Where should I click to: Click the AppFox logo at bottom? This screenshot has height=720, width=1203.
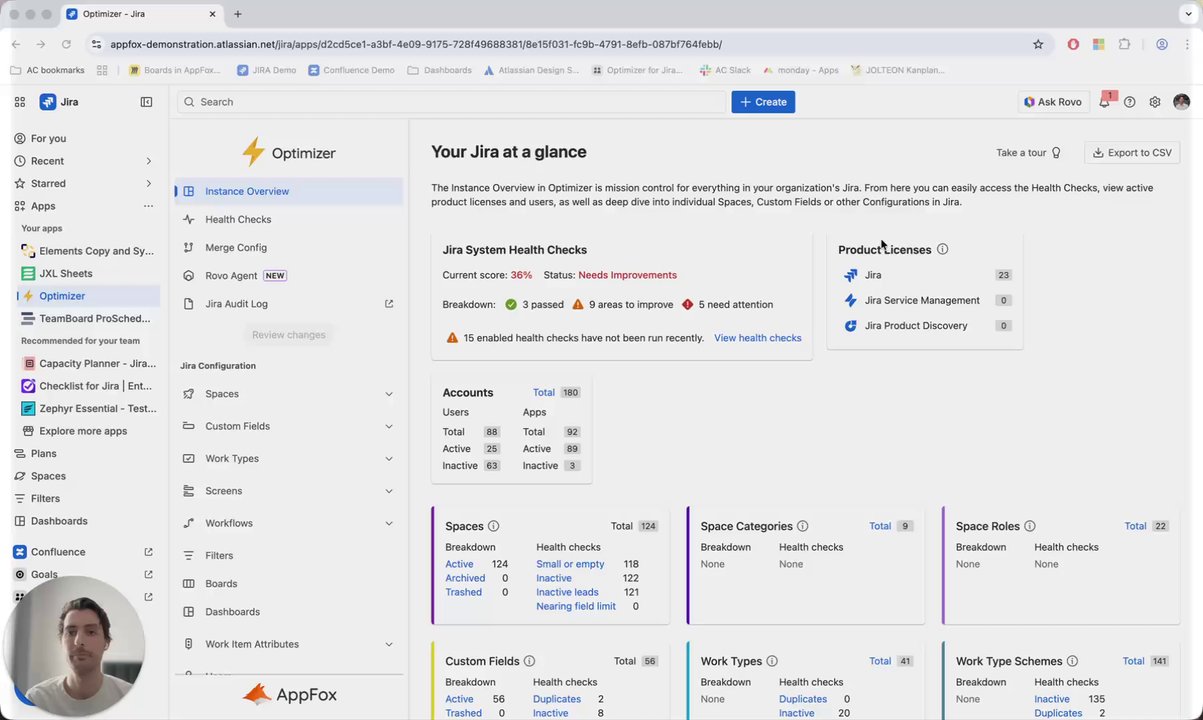[x=290, y=694]
